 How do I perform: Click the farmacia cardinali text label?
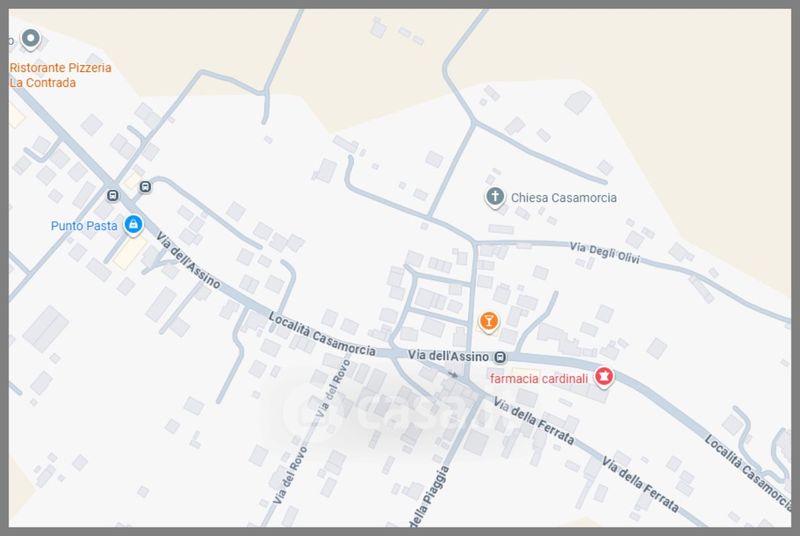click(539, 378)
